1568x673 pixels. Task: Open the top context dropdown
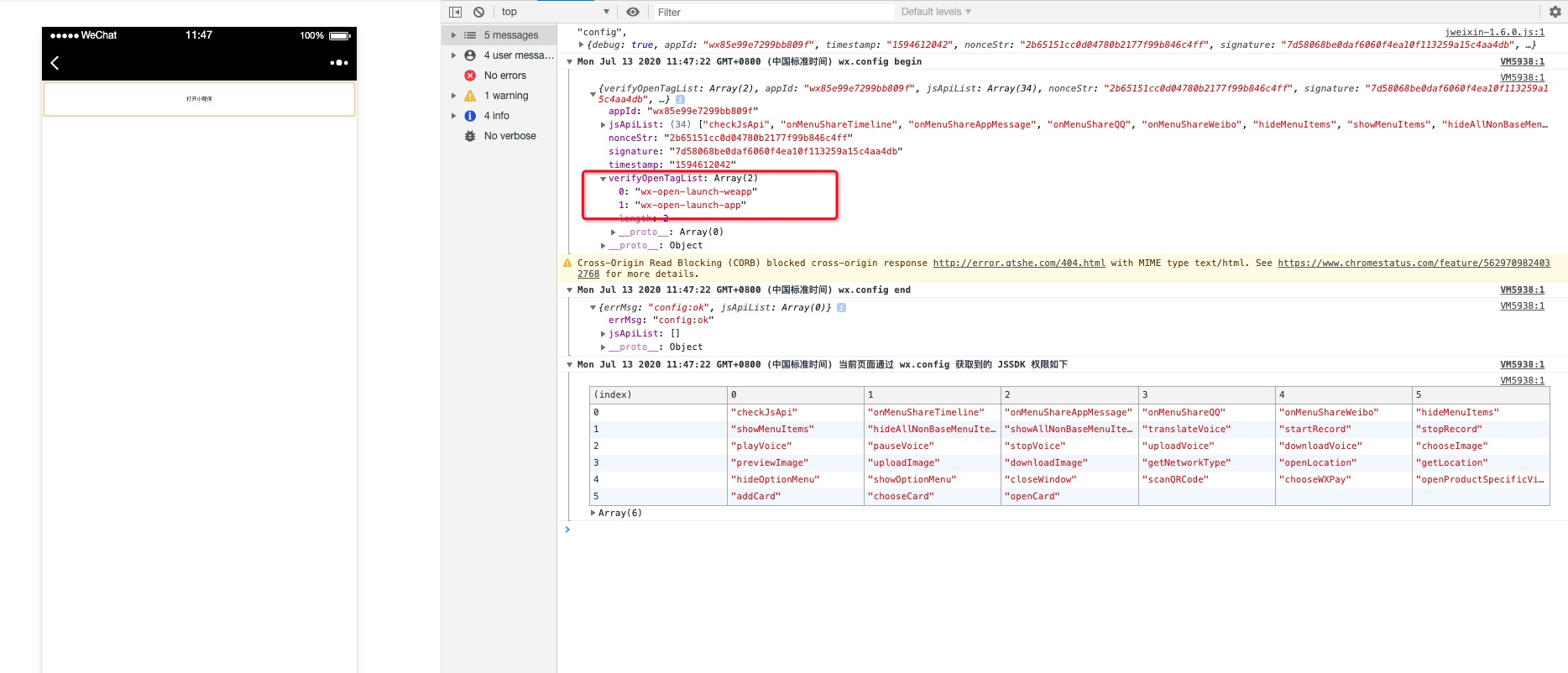coord(555,12)
